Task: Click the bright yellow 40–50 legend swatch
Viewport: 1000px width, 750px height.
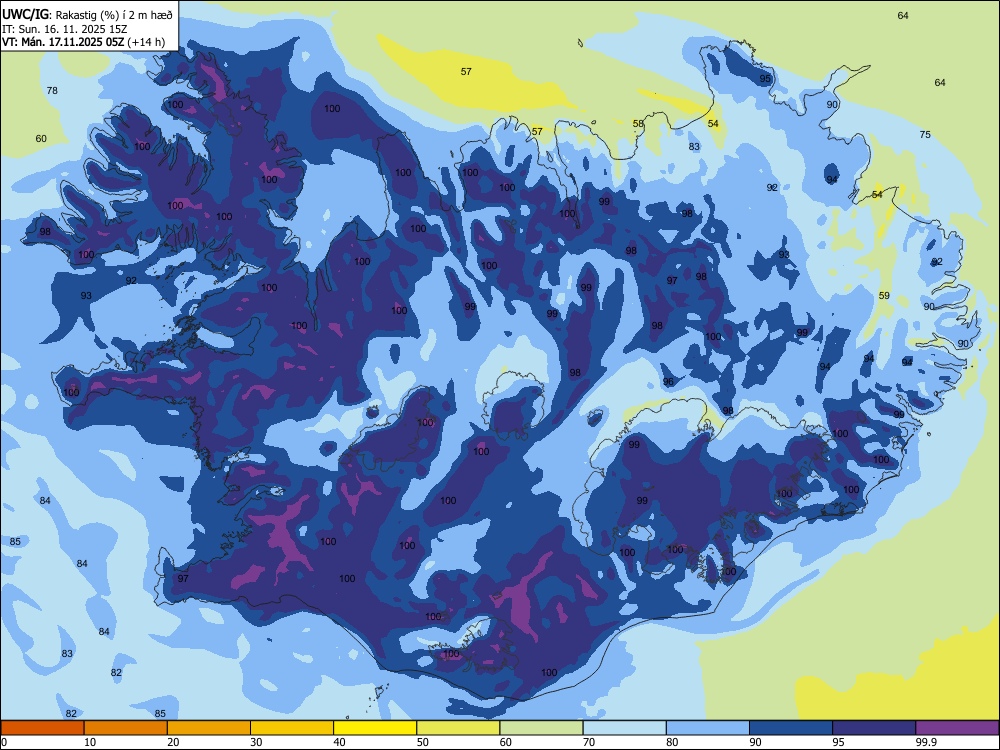Action: (375, 728)
